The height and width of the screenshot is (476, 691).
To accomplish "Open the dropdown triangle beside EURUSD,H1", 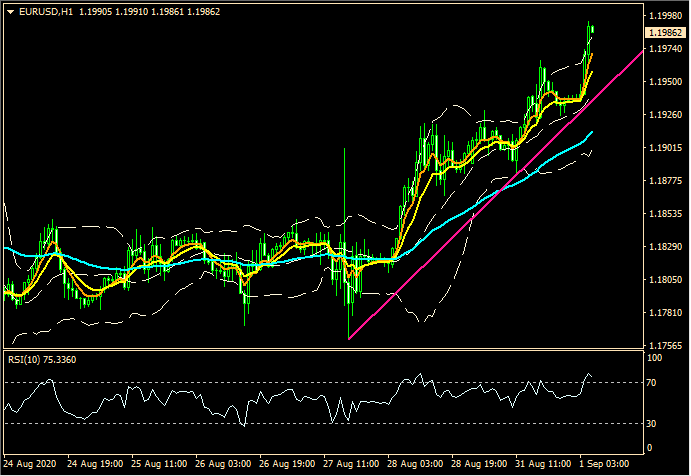I will (9, 11).
